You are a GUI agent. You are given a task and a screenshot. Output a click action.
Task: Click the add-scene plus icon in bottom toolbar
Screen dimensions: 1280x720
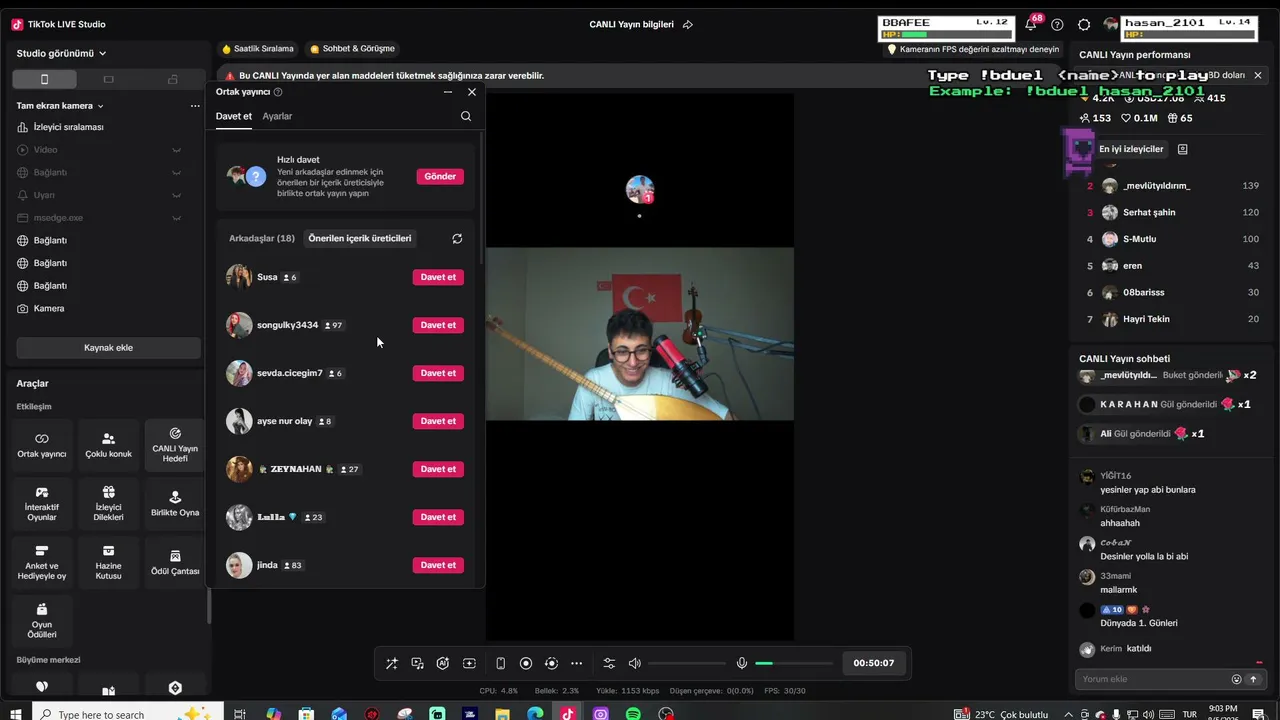(x=469, y=663)
